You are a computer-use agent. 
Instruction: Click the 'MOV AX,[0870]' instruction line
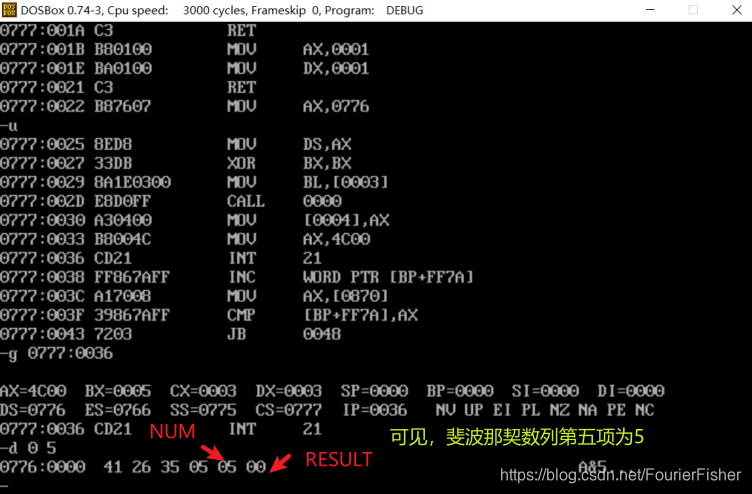[194, 296]
